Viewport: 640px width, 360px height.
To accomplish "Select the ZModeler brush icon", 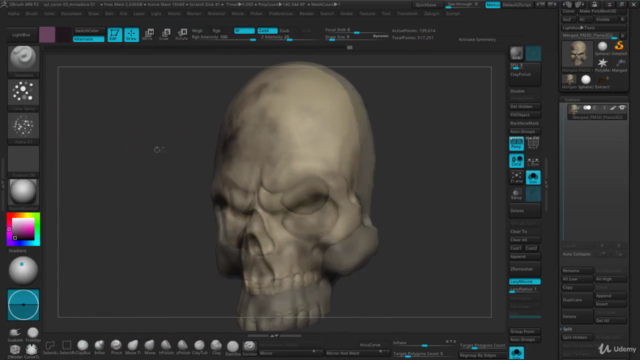I will pos(15,351).
